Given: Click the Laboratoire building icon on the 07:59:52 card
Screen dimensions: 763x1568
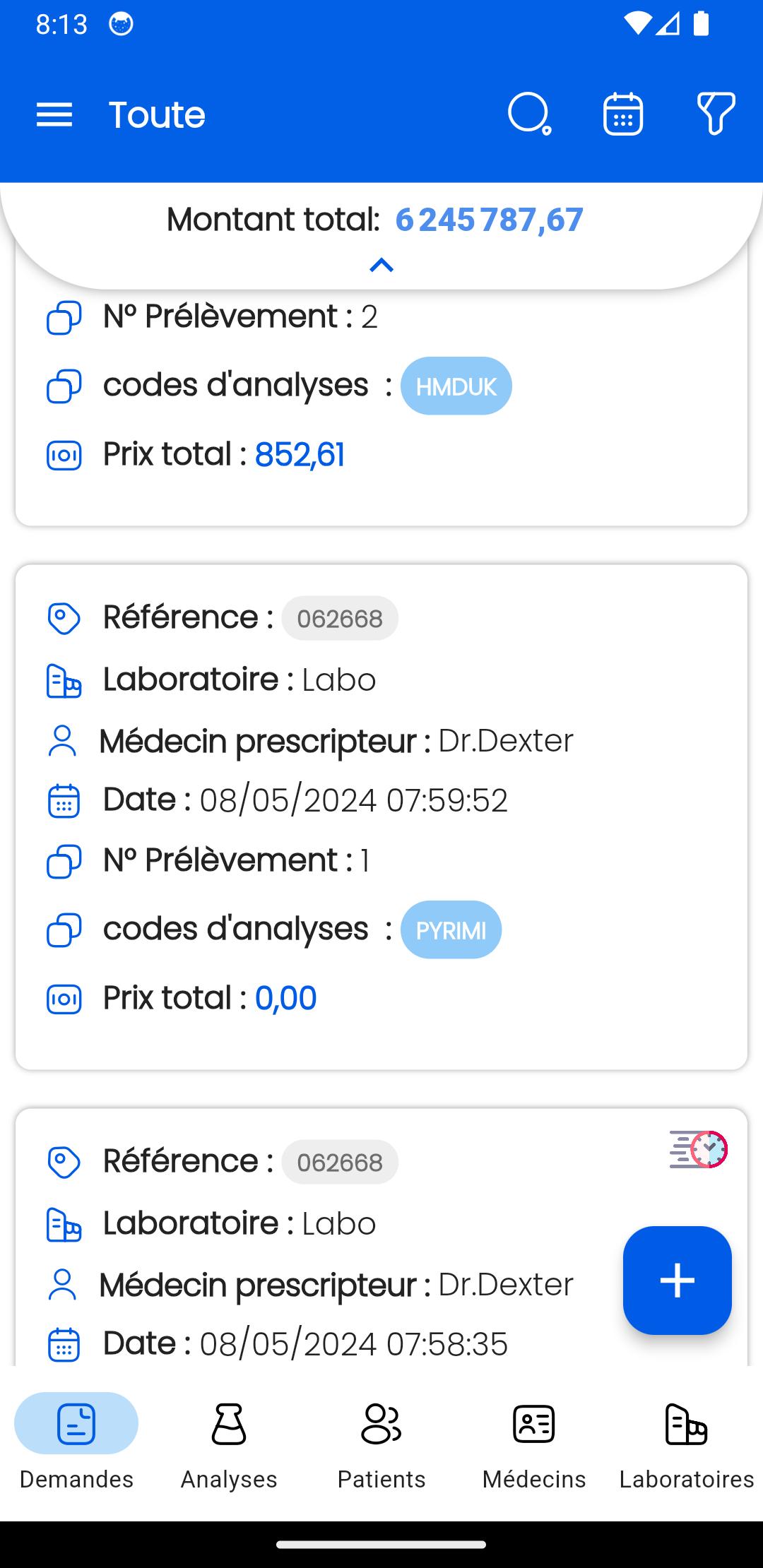Looking at the screenshot, I should coord(64,680).
